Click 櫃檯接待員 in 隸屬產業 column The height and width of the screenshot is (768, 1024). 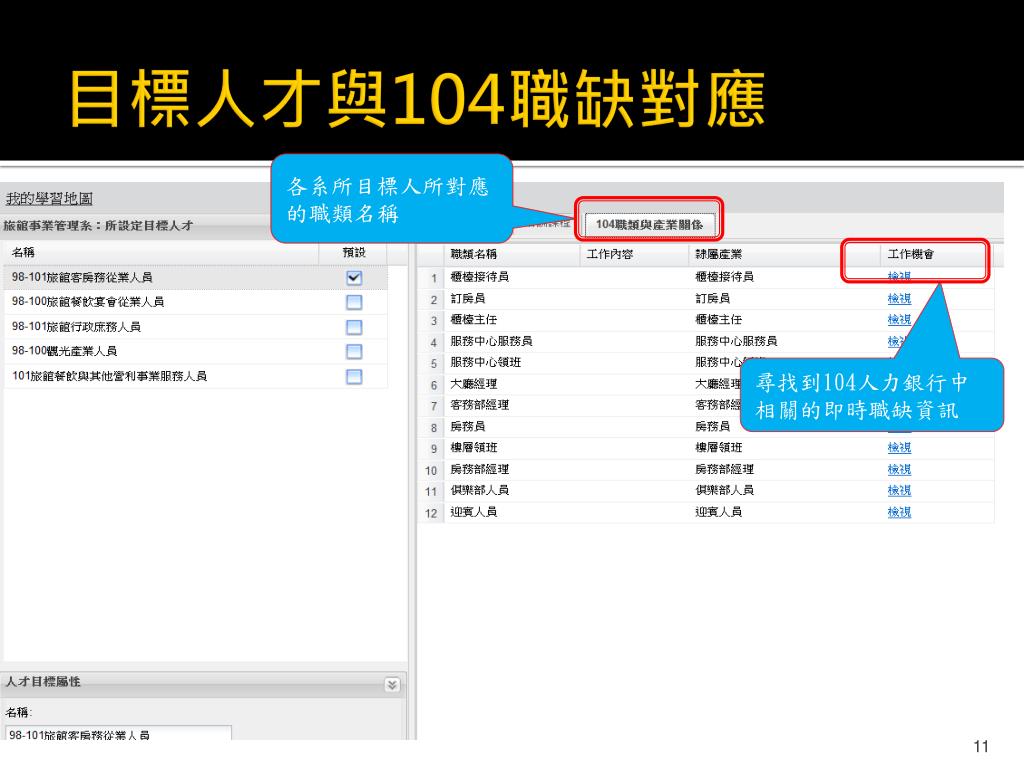point(724,277)
